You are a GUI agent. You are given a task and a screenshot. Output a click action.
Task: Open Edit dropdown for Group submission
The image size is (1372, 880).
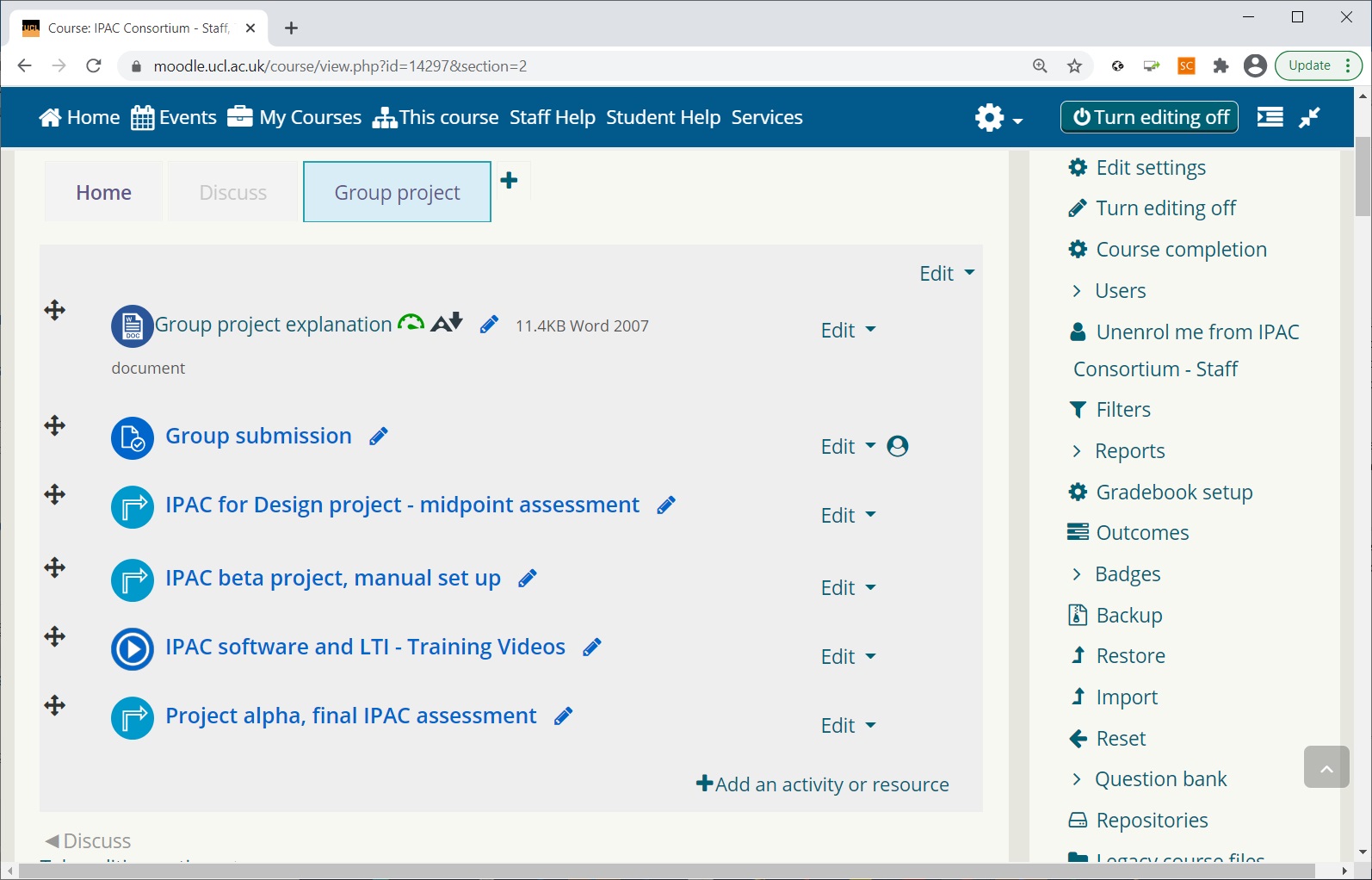[x=848, y=447]
